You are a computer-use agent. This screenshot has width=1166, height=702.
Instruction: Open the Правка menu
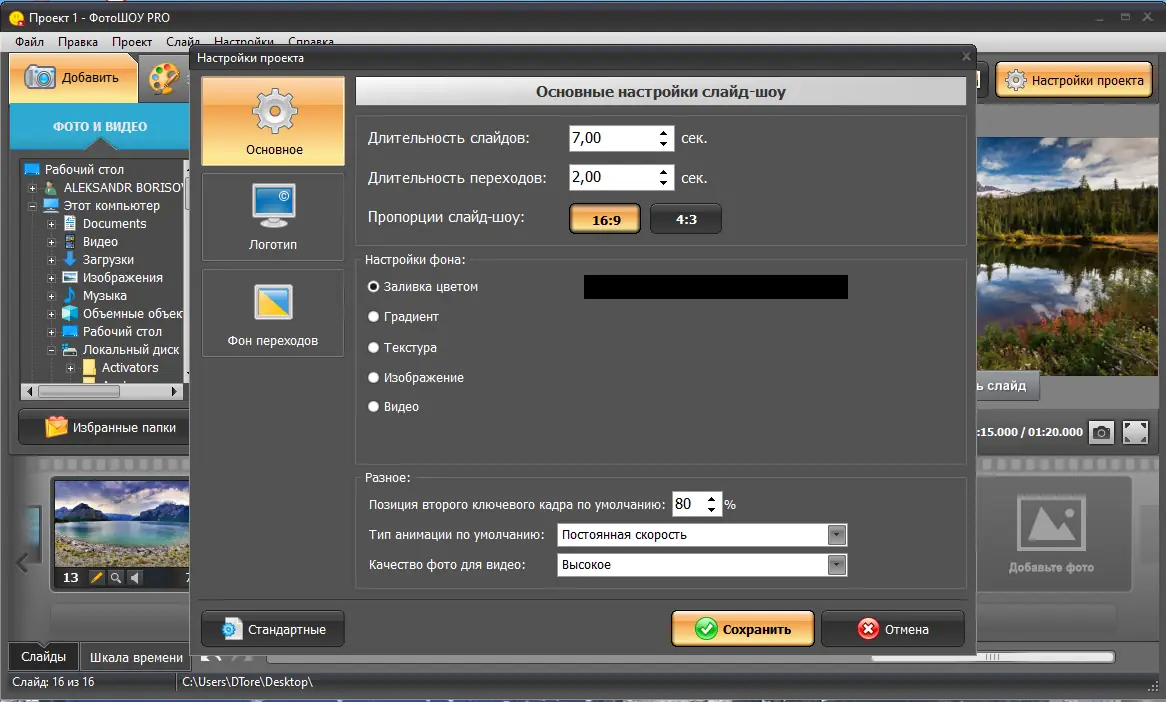78,42
